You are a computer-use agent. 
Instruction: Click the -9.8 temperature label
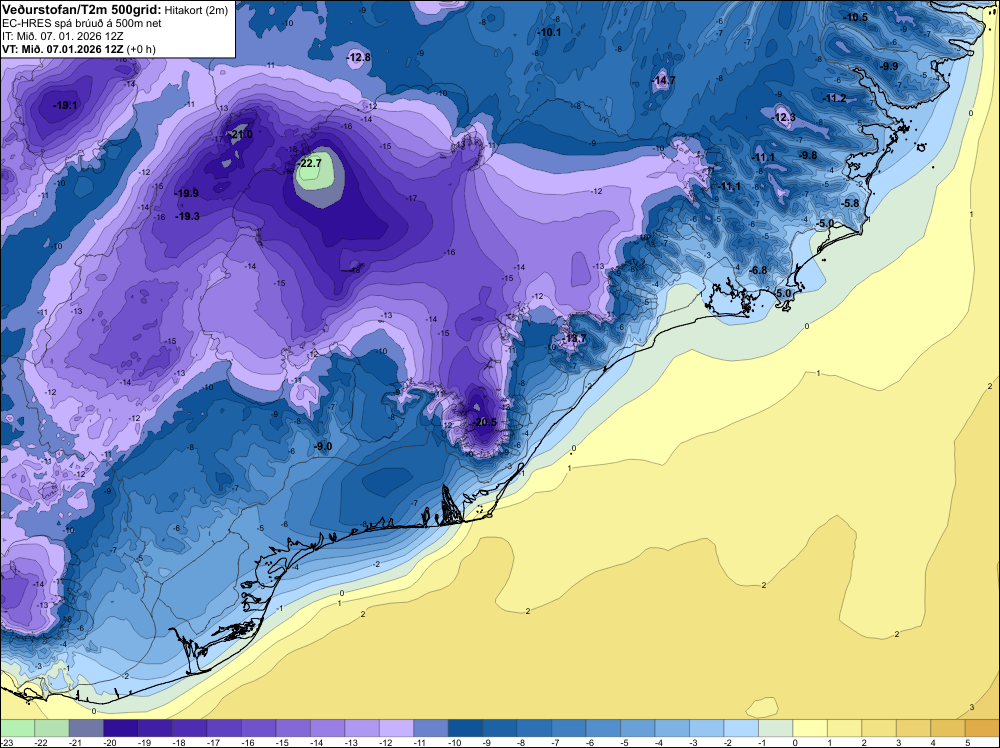pos(808,156)
